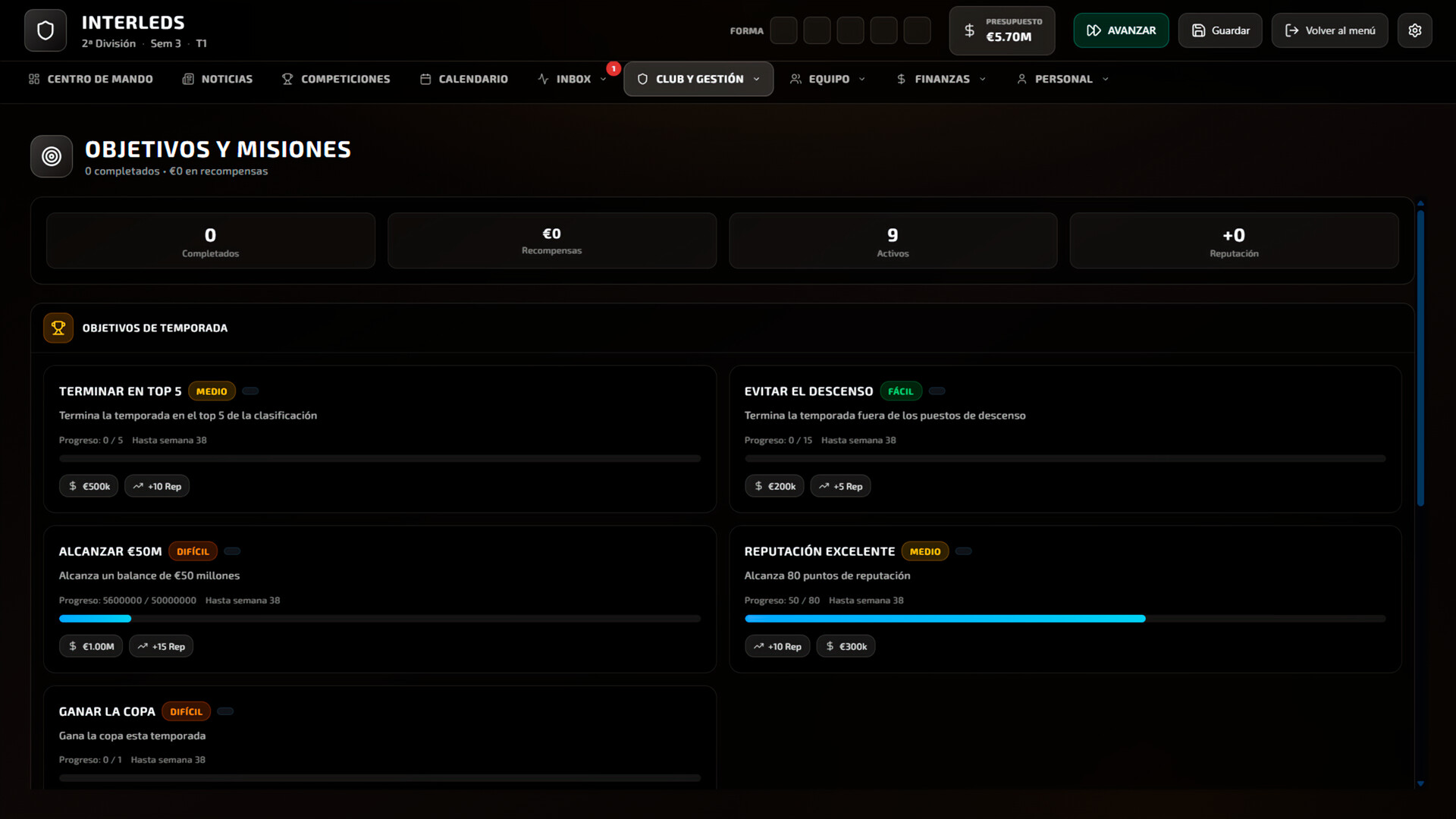1456x819 pixels.
Task: Click the Inbox activity icon showing one notification
Action: point(543,78)
